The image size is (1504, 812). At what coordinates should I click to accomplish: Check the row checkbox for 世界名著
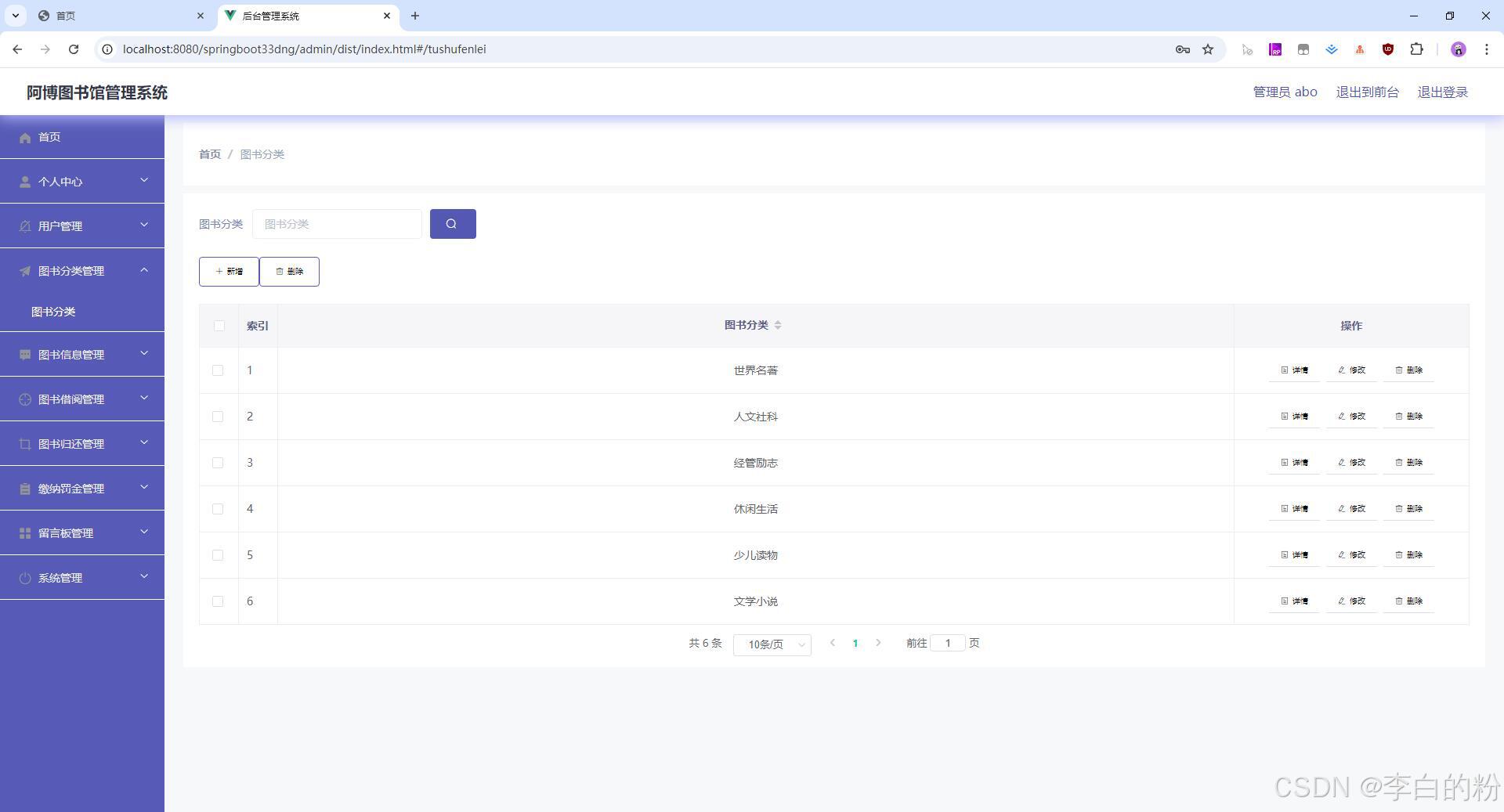click(218, 370)
